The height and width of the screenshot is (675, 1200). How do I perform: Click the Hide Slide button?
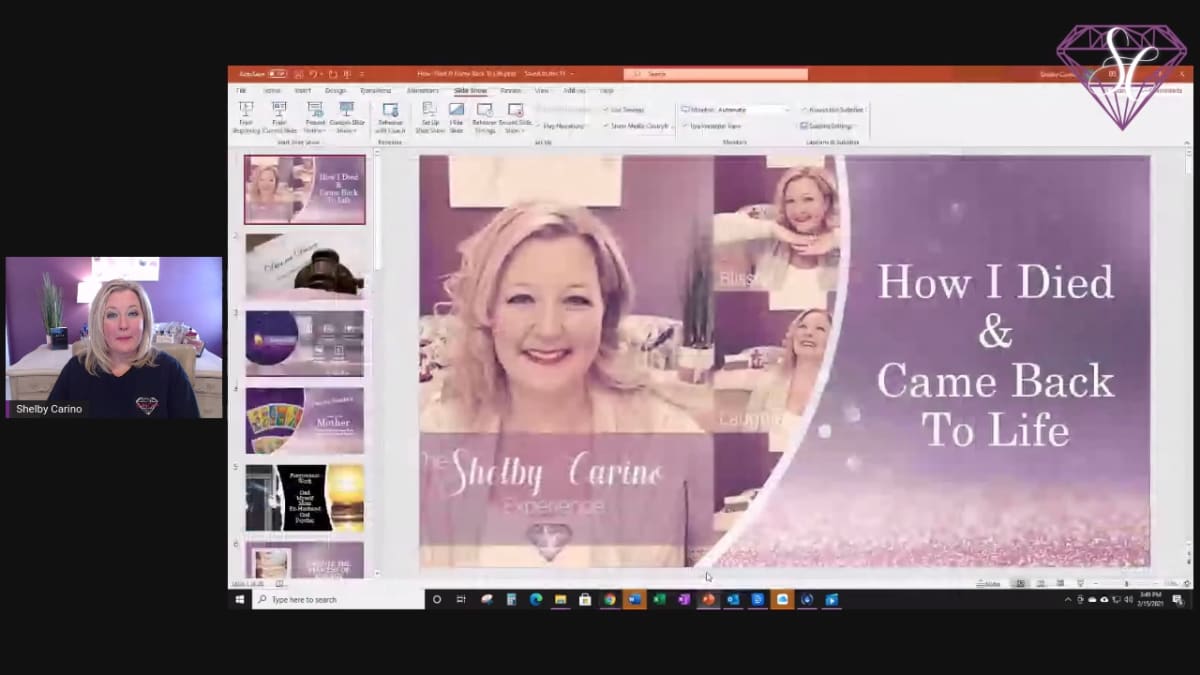pos(456,116)
